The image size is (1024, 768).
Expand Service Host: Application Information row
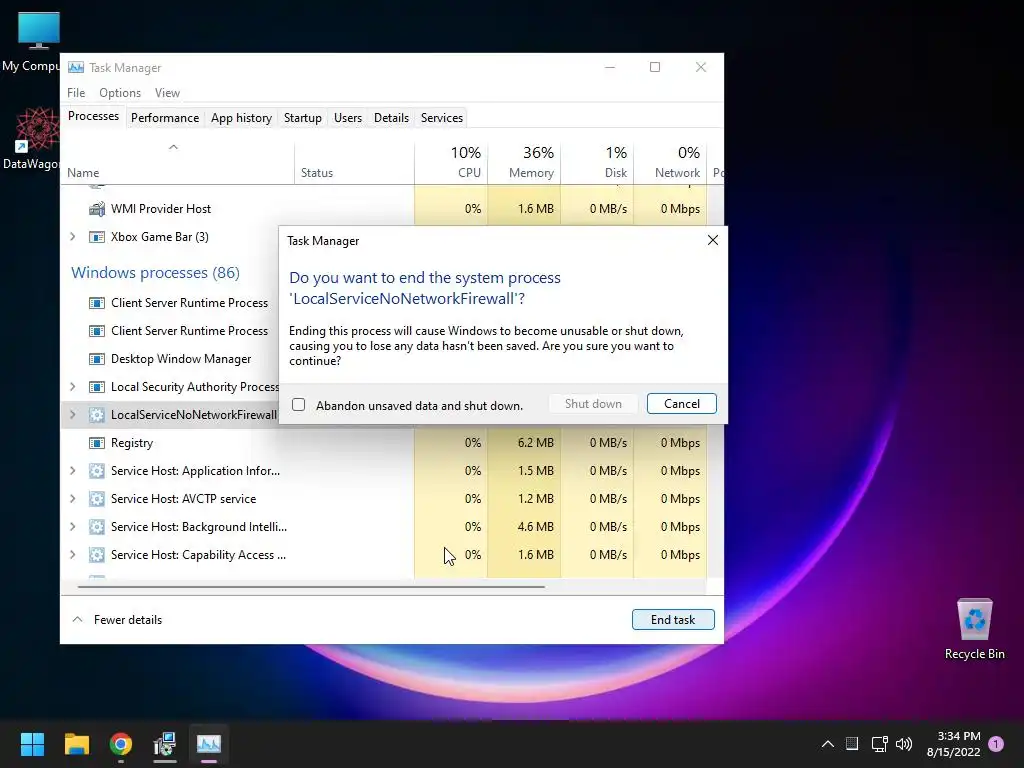[72, 471]
